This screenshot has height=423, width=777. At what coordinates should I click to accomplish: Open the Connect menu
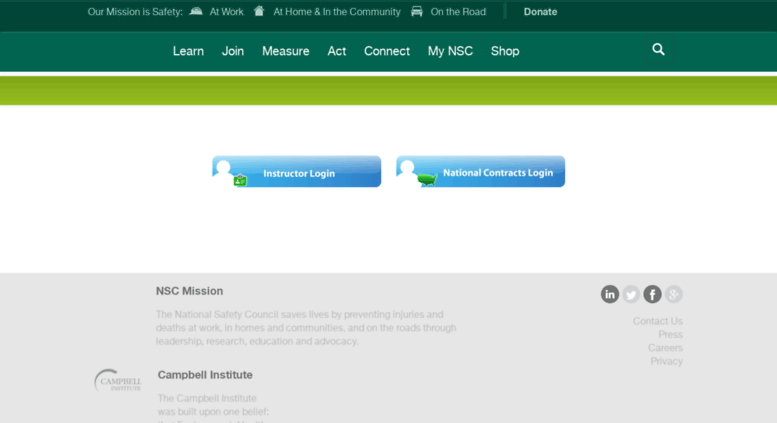(x=387, y=51)
